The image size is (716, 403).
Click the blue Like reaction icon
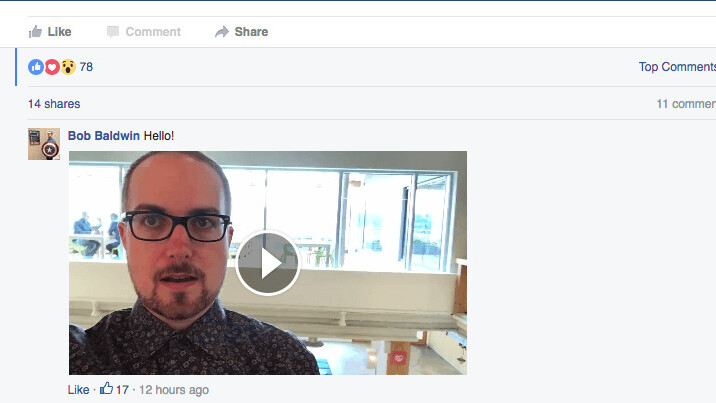36,67
